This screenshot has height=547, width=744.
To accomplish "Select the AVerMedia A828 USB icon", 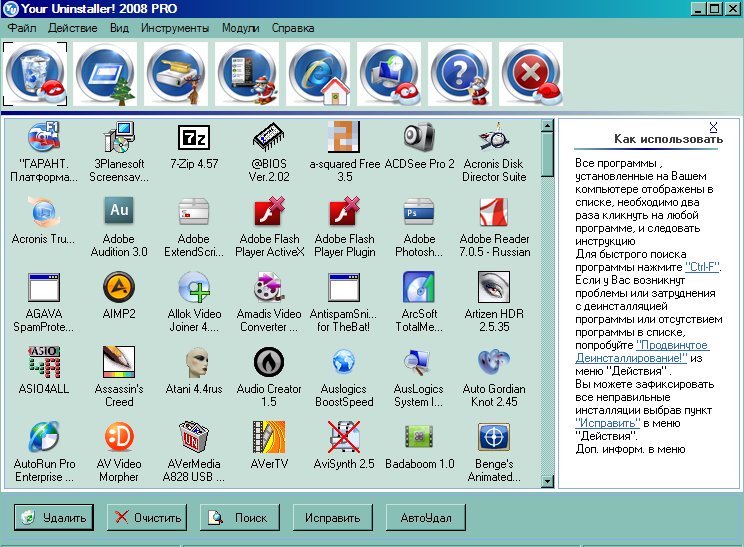I will [x=194, y=437].
